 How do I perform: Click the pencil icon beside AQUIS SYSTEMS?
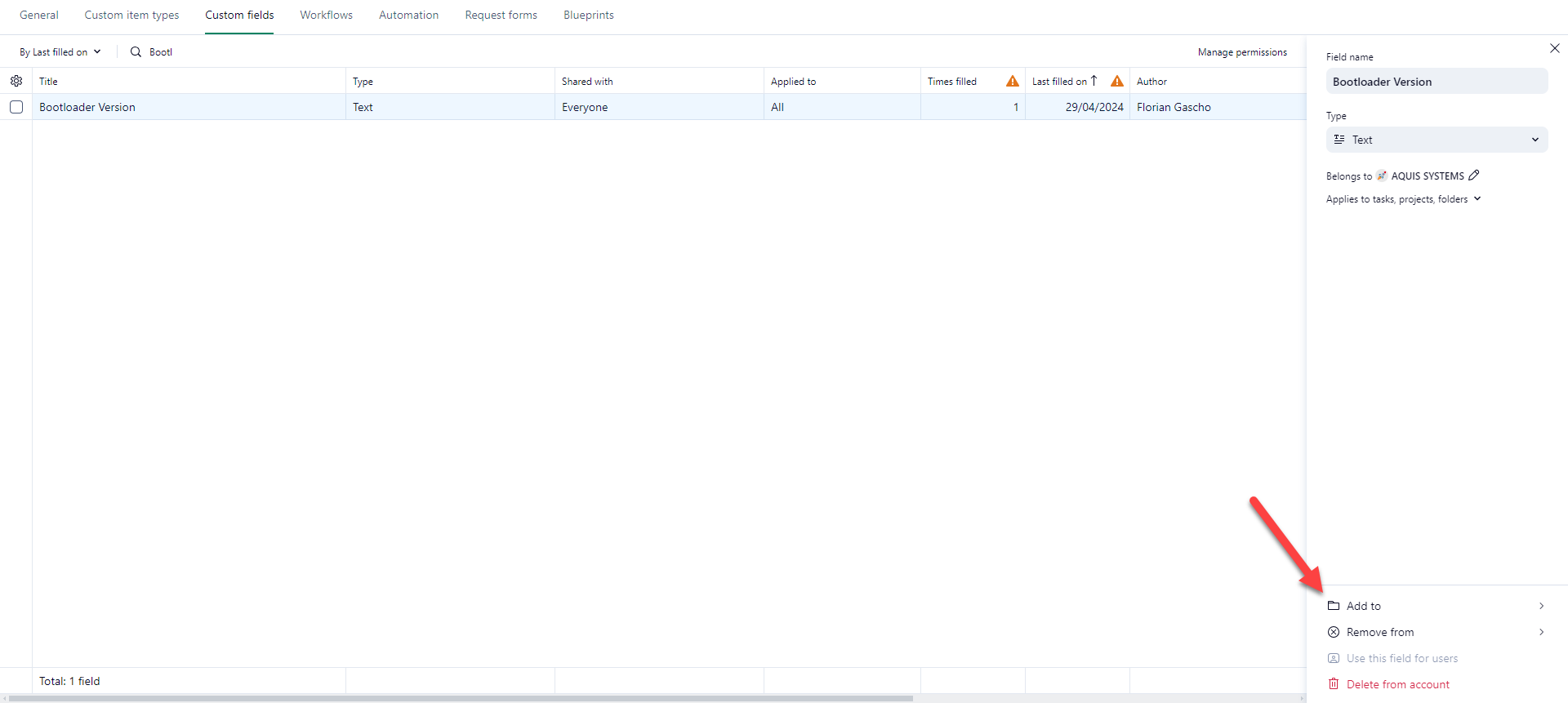coord(1474,176)
